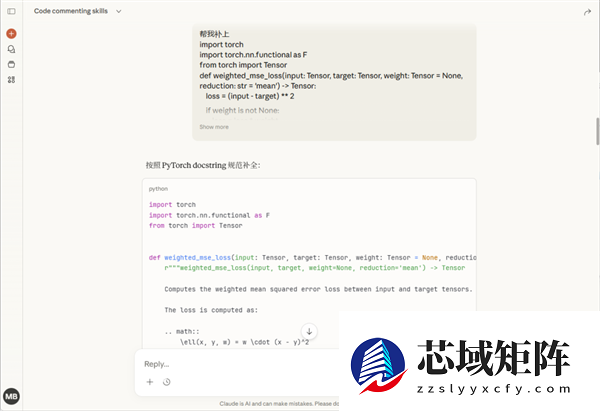Click 'loss = (input - target) ** 2' in user message
The width and height of the screenshot is (600, 411).
[250, 96]
